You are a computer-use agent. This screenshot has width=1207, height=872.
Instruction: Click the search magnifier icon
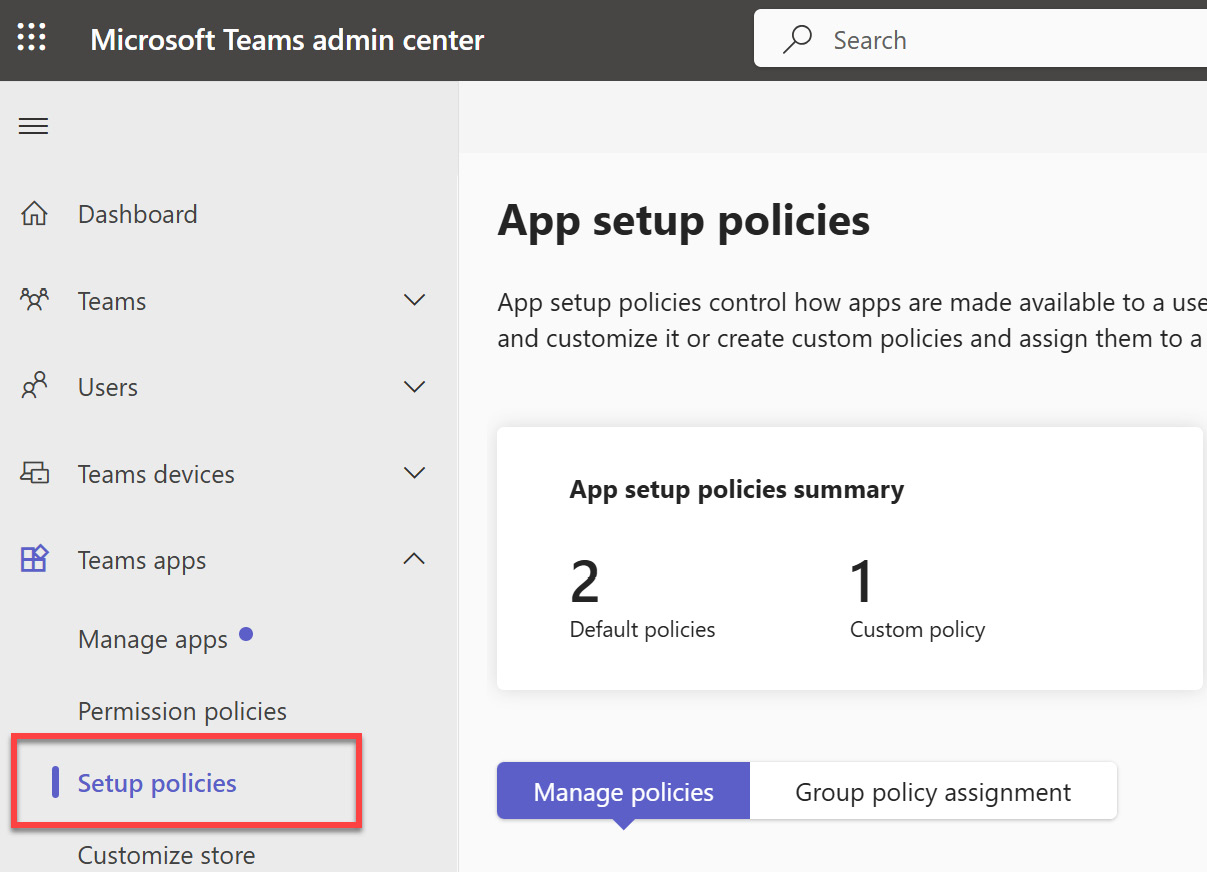(x=797, y=40)
